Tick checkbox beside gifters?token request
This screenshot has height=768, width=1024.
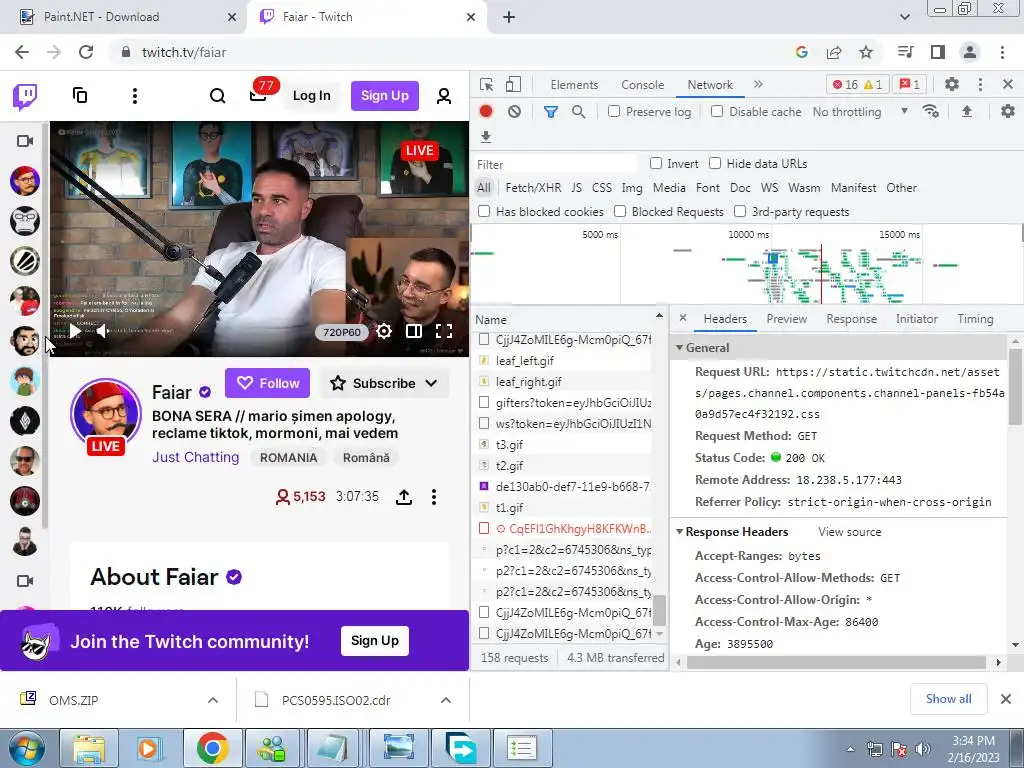(484, 402)
